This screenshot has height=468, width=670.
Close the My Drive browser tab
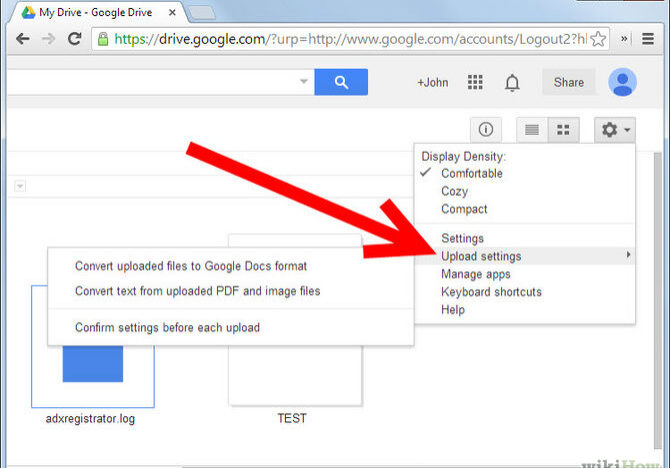click(172, 12)
